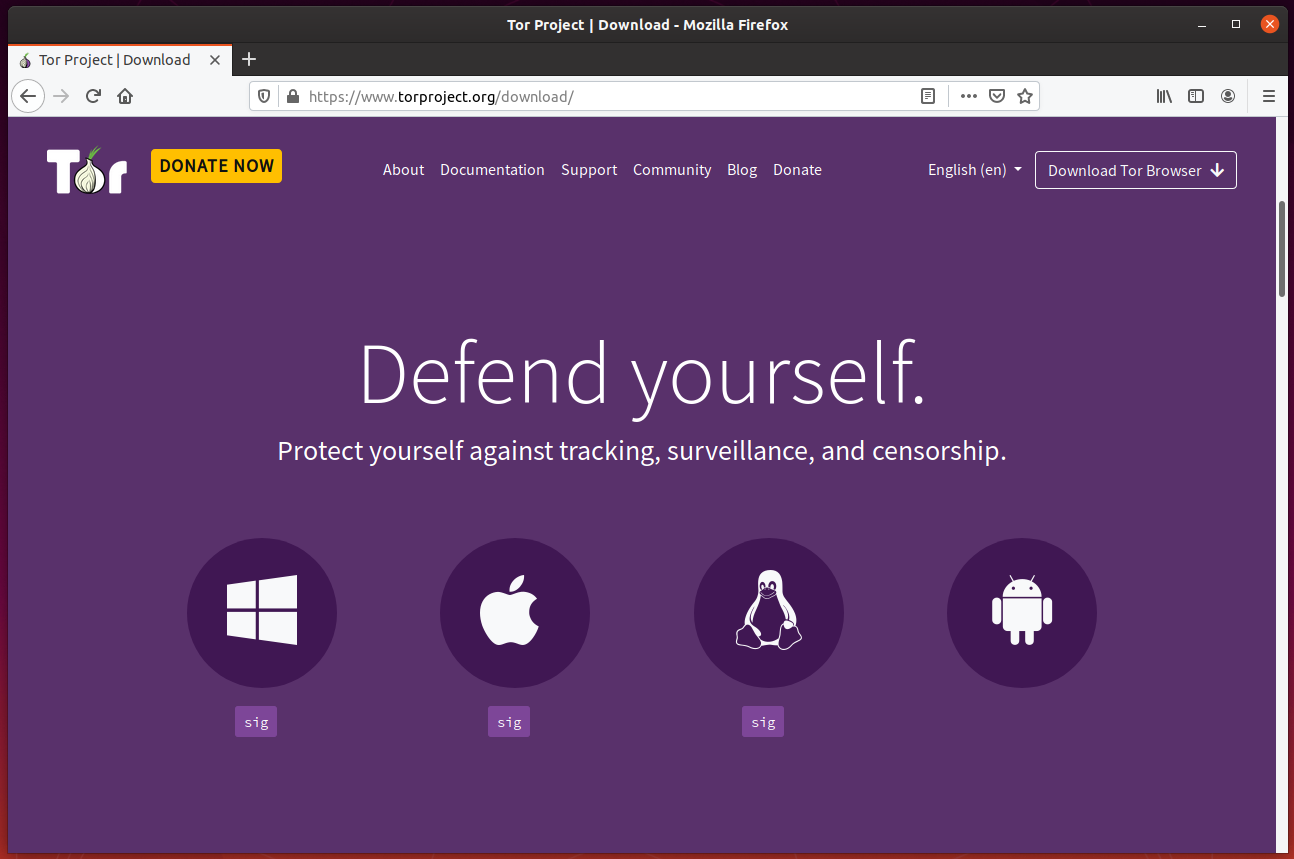Open Firefox Account profile icon
1294x859 pixels.
point(1228,96)
